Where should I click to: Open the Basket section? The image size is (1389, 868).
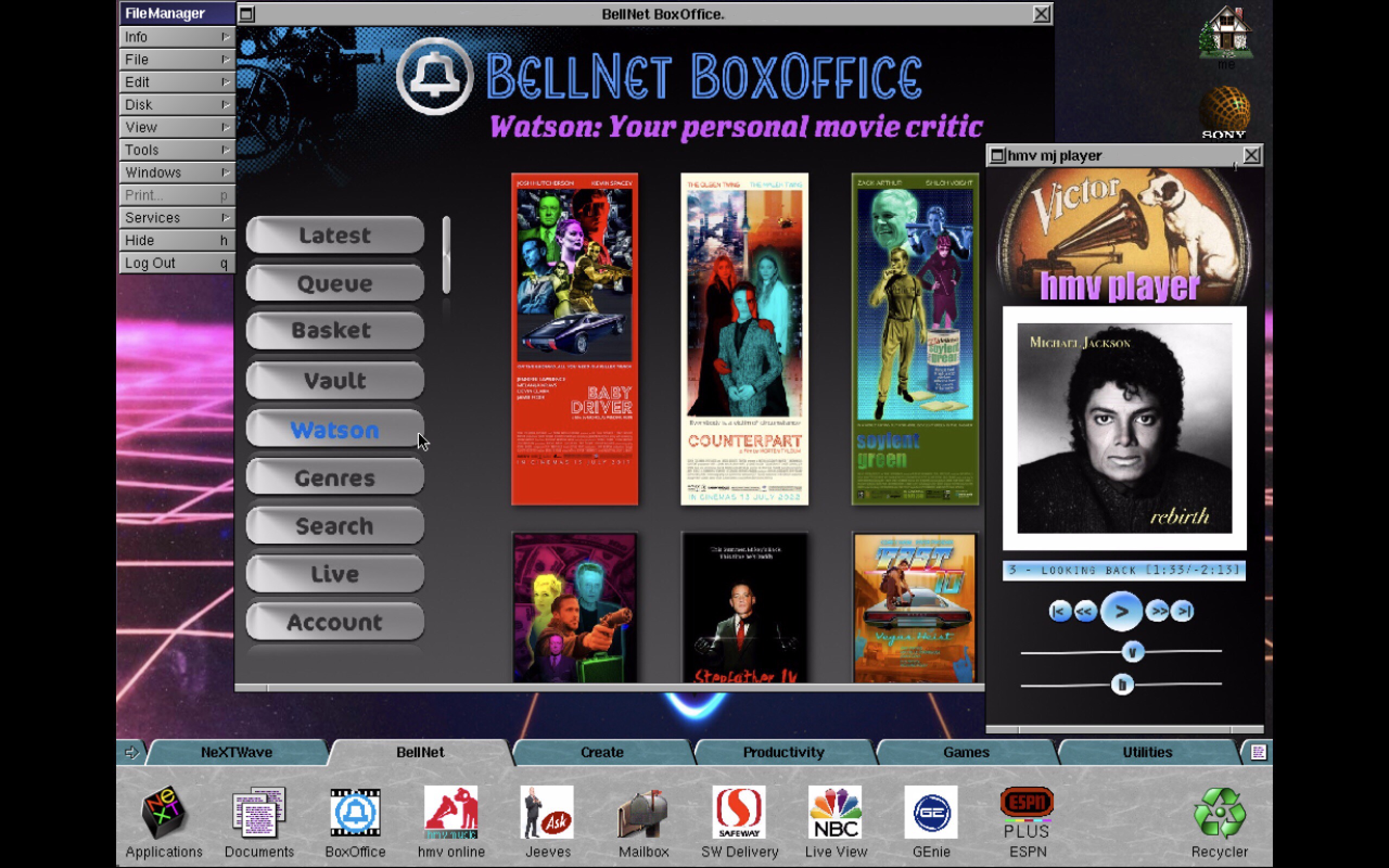[x=335, y=331]
